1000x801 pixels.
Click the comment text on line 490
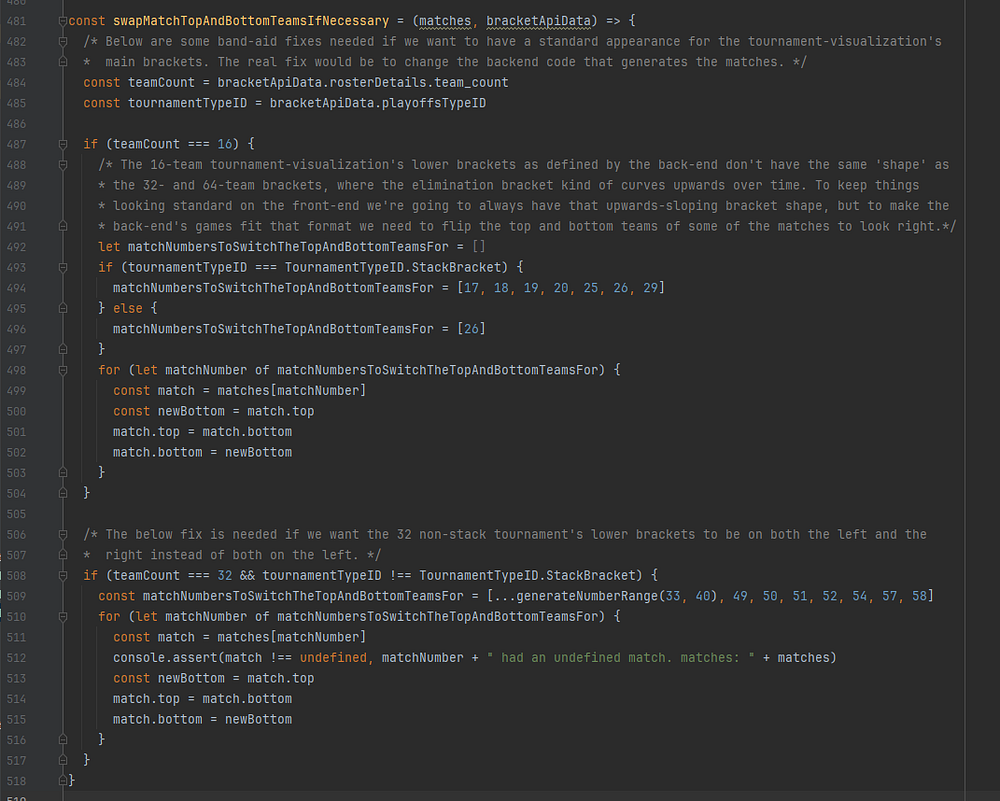pos(524,206)
